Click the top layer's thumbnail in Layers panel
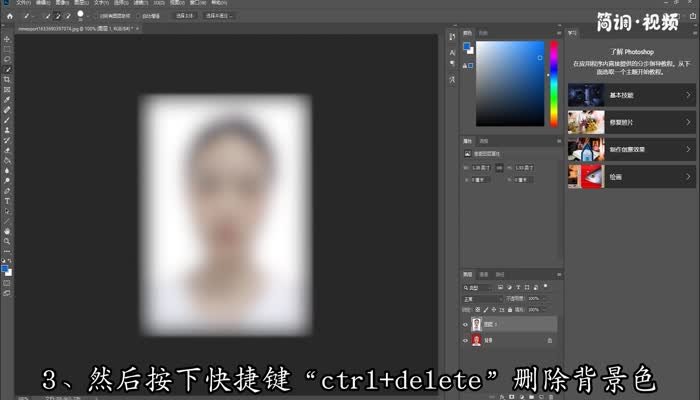This screenshot has width=700, height=400. [x=477, y=324]
